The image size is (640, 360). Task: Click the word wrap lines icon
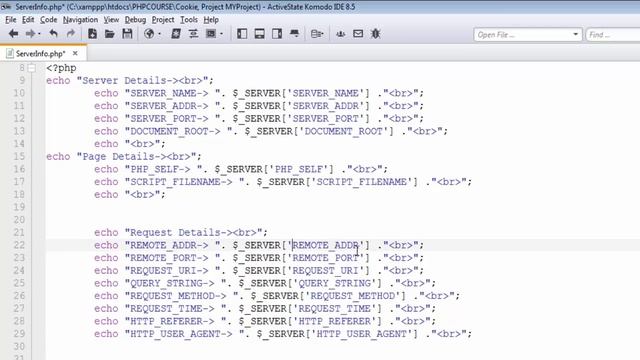[193, 34]
